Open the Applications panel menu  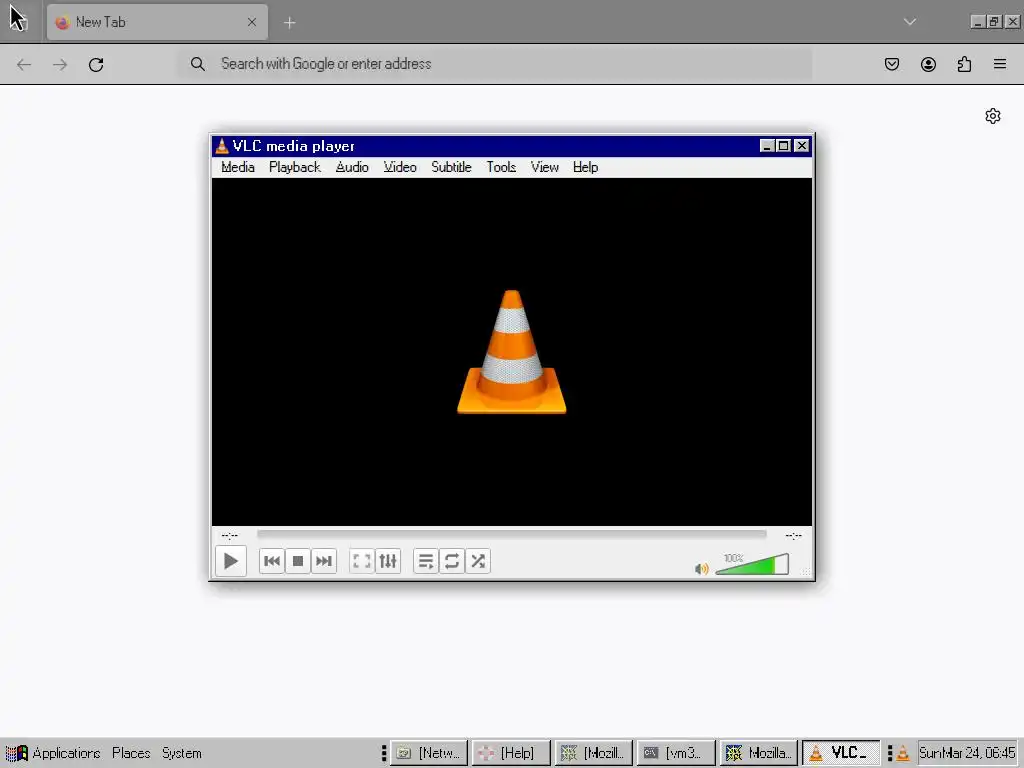pos(54,753)
